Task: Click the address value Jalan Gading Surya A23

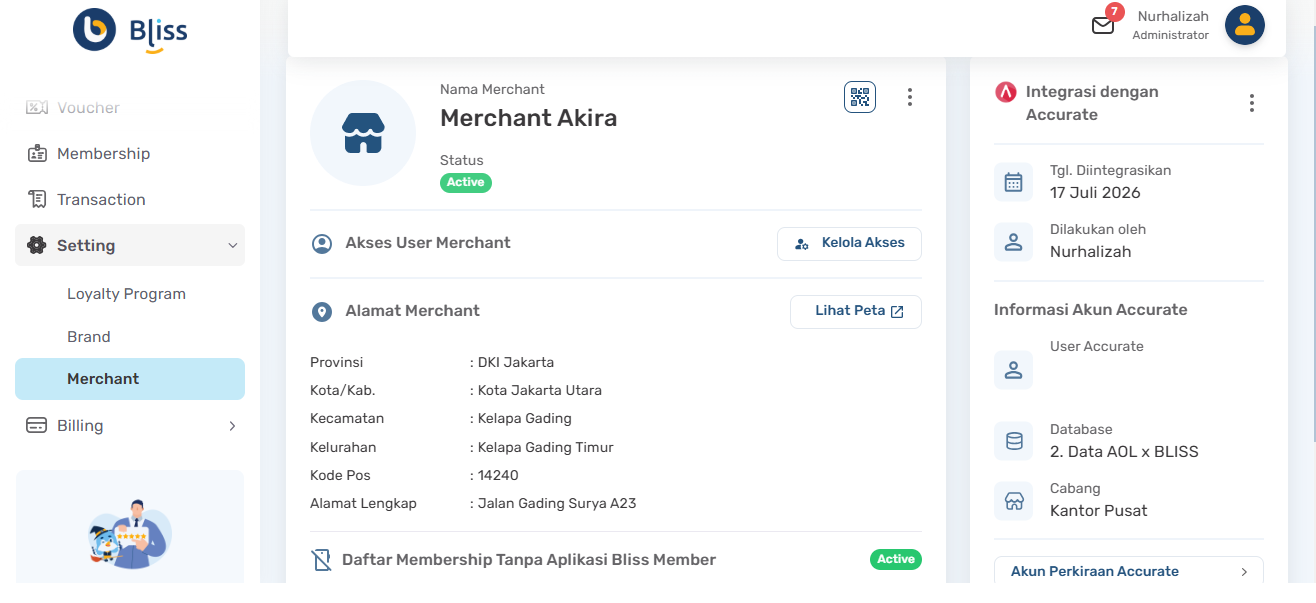Action: (557, 503)
